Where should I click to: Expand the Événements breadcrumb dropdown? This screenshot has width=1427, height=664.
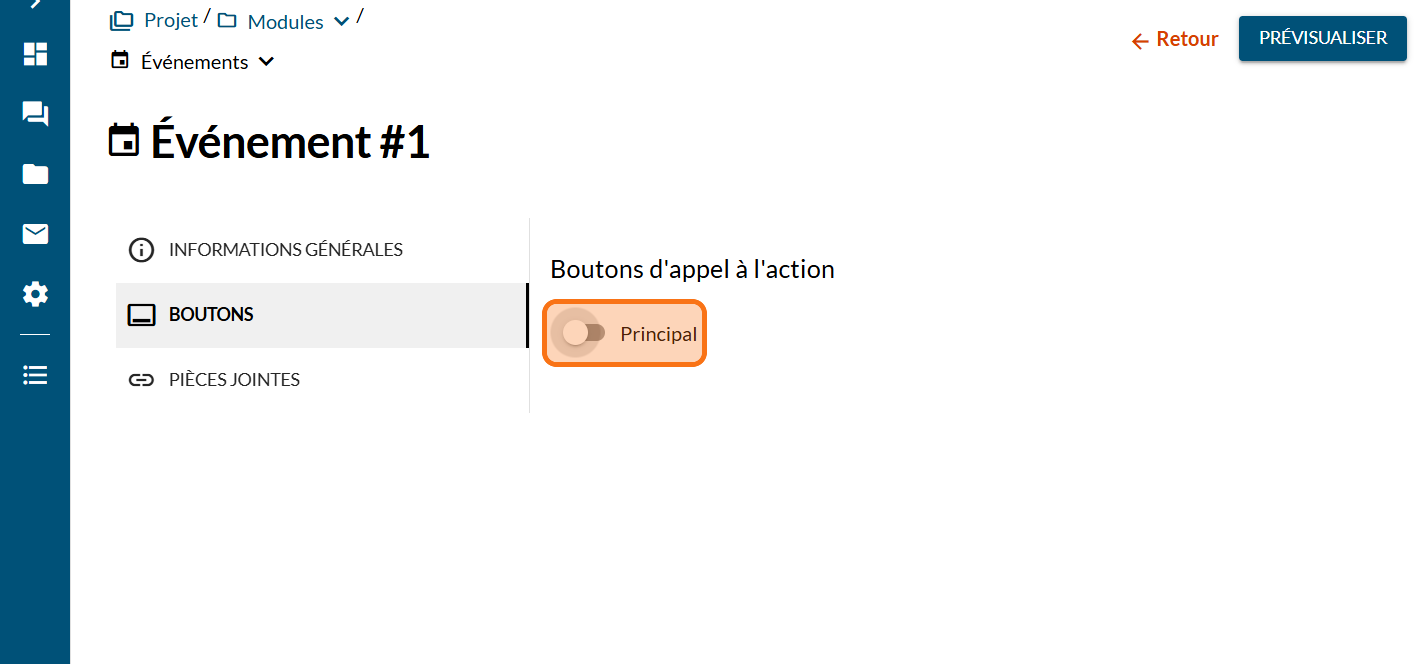click(x=266, y=62)
